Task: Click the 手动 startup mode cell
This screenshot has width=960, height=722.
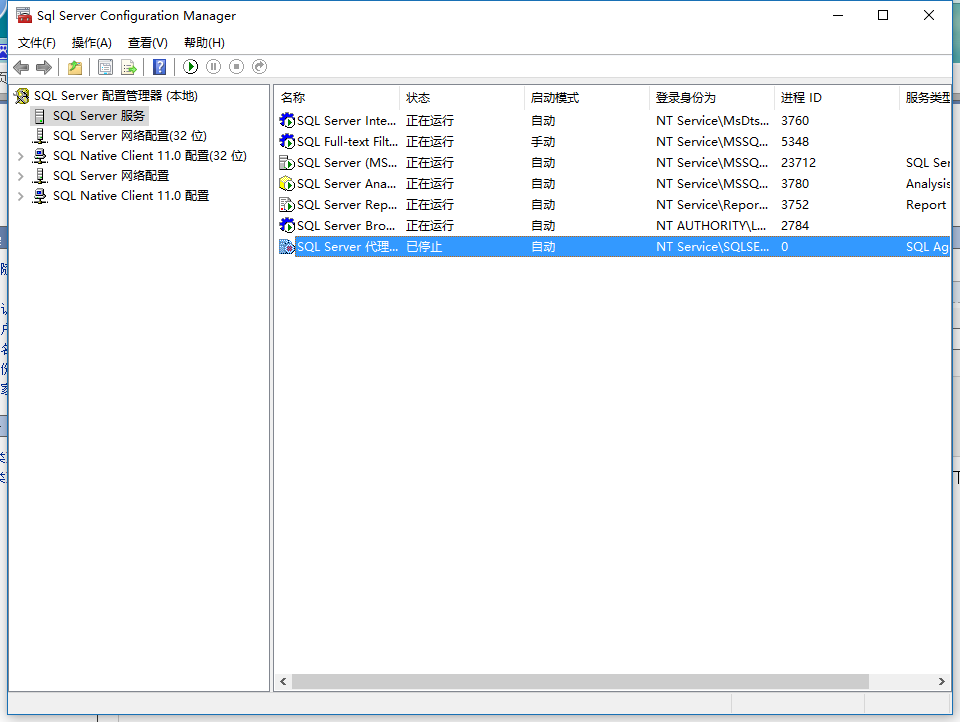Action: [543, 142]
